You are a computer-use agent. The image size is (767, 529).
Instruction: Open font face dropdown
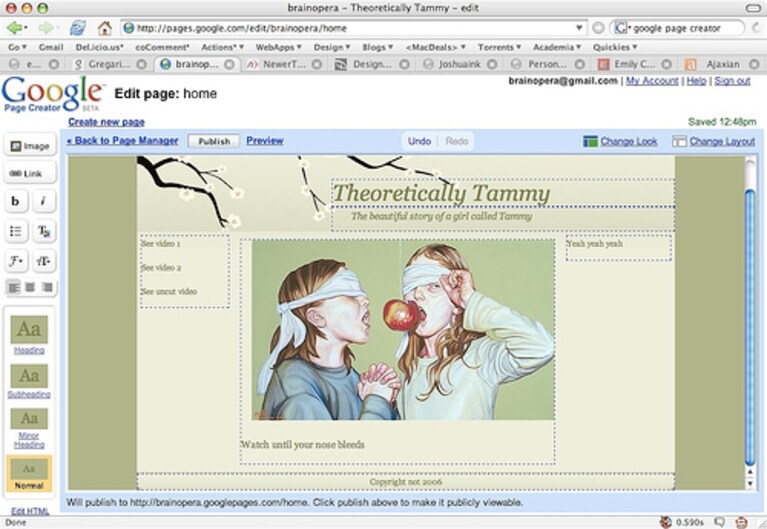[16, 261]
